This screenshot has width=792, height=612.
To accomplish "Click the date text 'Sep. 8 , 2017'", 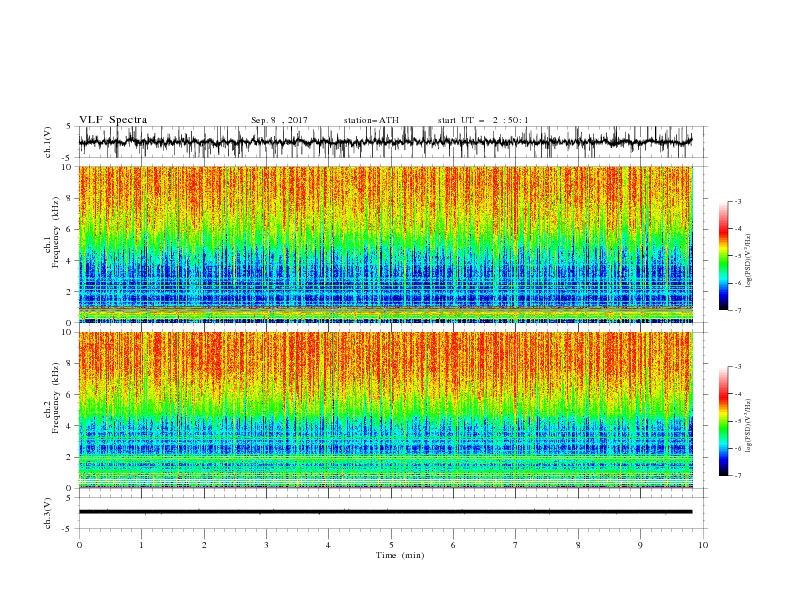I will [279, 120].
